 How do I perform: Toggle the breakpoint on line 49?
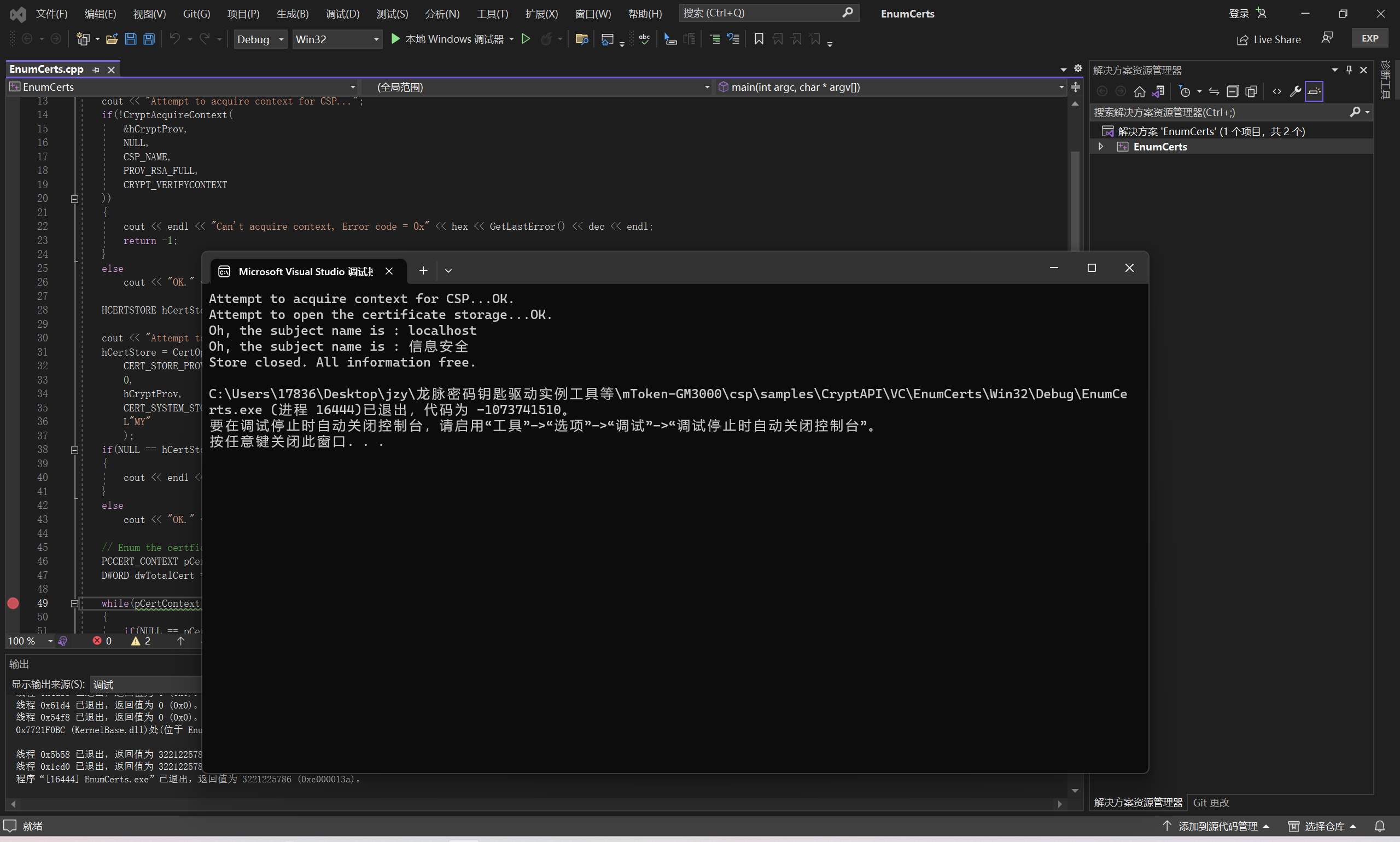[13, 603]
